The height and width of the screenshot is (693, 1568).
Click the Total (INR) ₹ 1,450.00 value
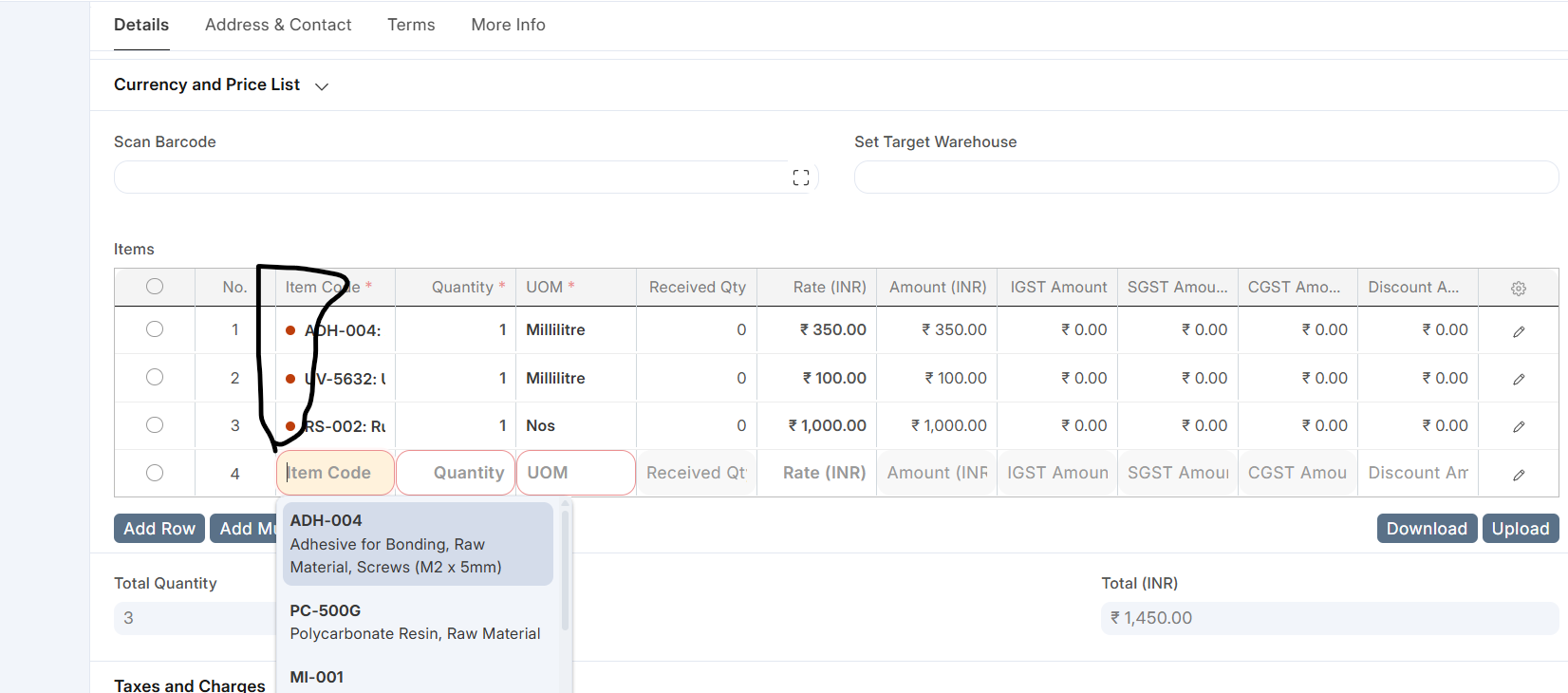point(1330,618)
